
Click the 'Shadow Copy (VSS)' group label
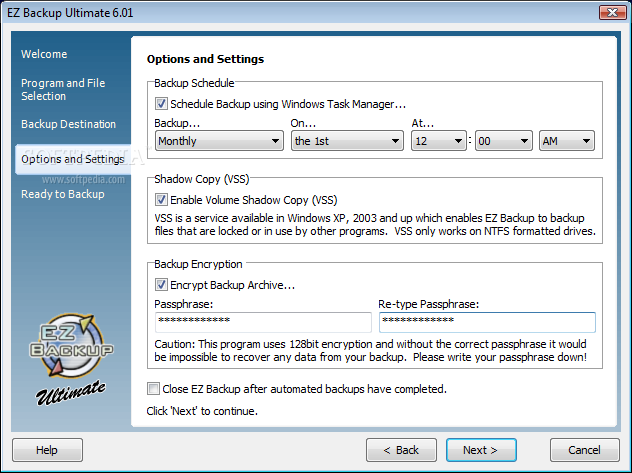pyautogui.click(x=202, y=179)
